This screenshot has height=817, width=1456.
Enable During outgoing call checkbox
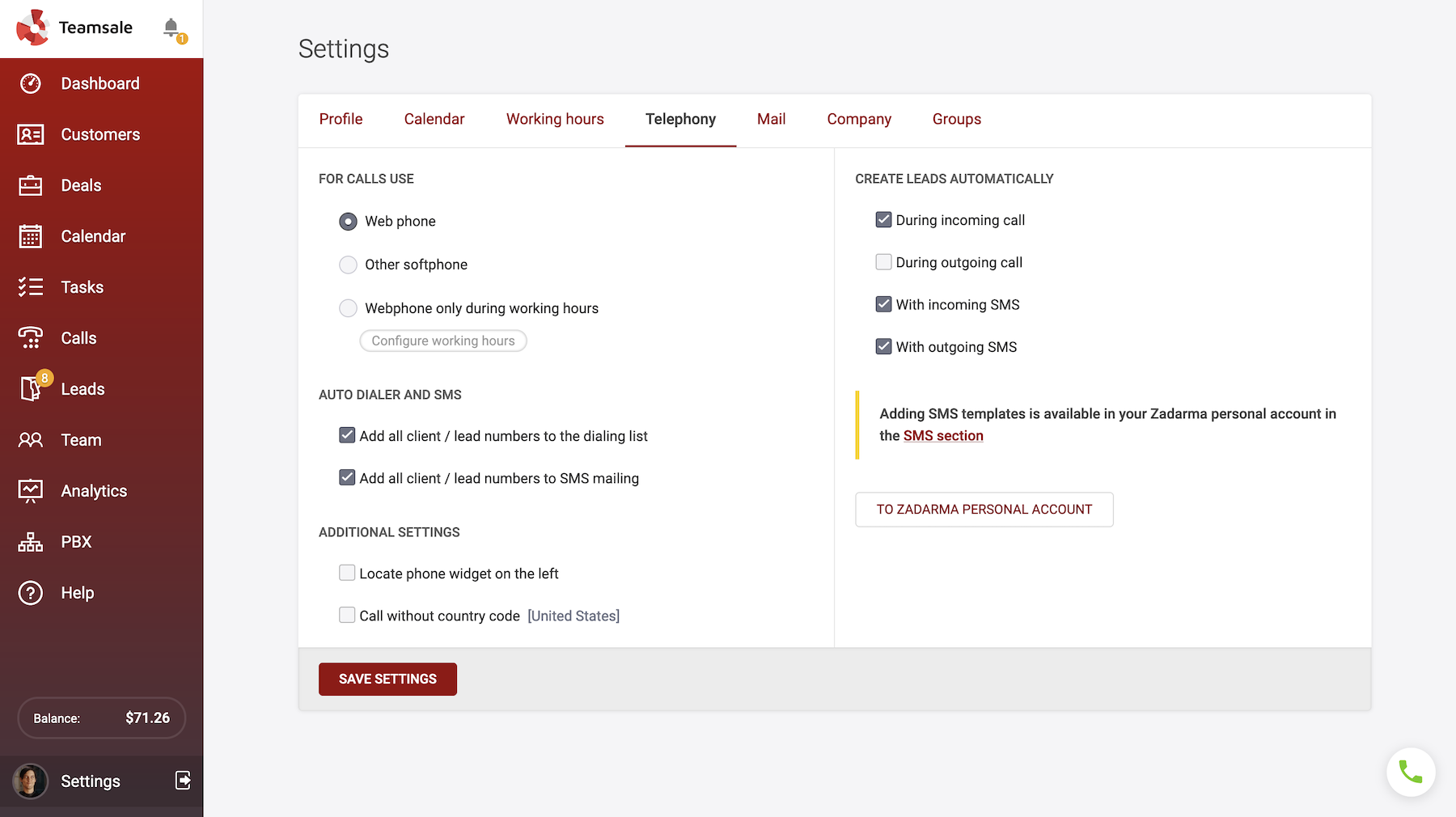(883, 262)
